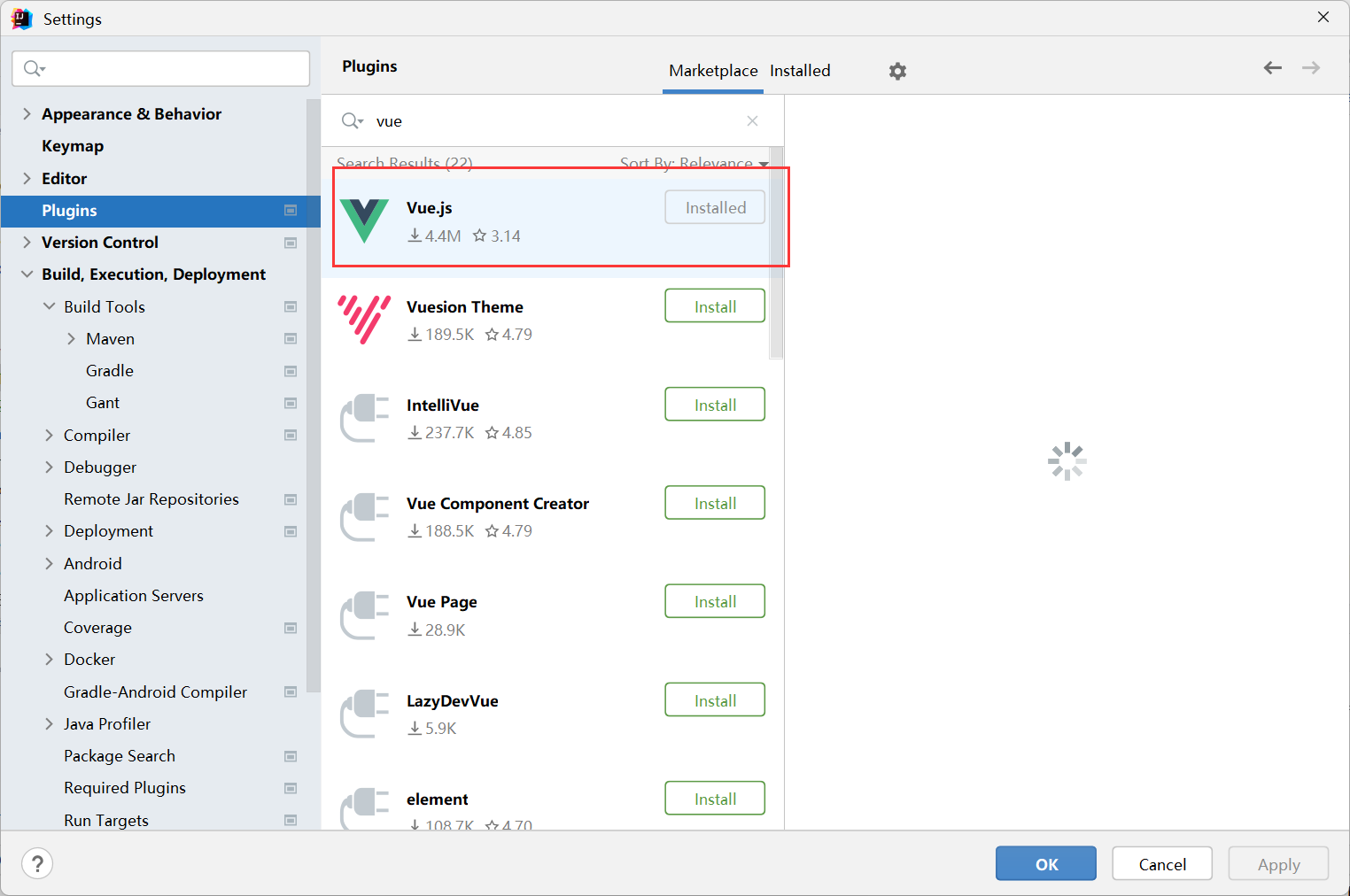Viewport: 1350px width, 896px height.
Task: Install the LazyDevVue plugin
Action: [x=715, y=700]
